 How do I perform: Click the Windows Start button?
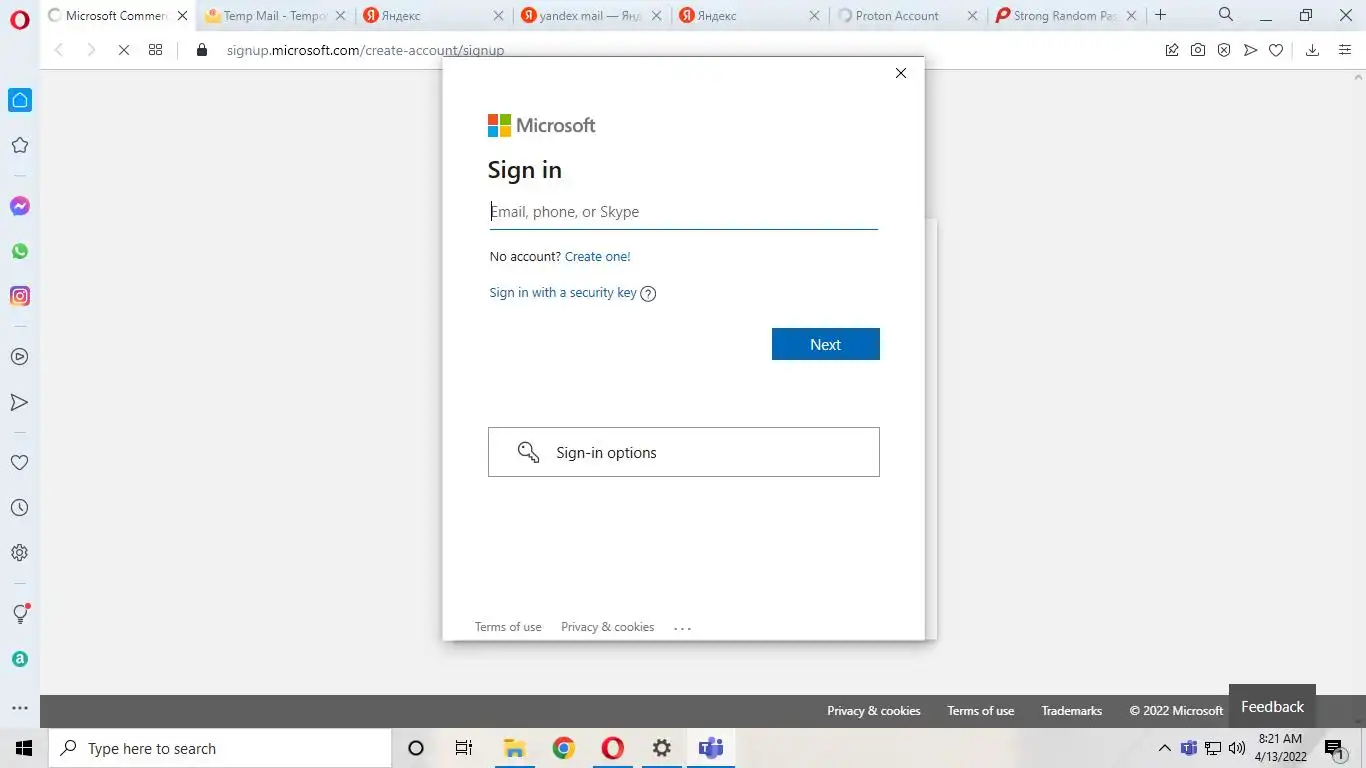[24, 748]
